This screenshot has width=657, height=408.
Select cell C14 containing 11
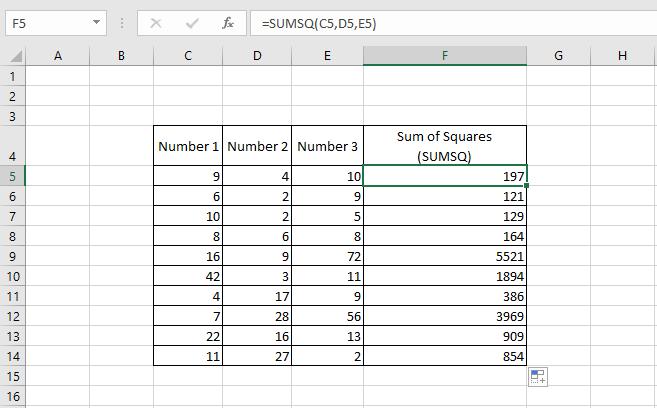[x=188, y=356]
